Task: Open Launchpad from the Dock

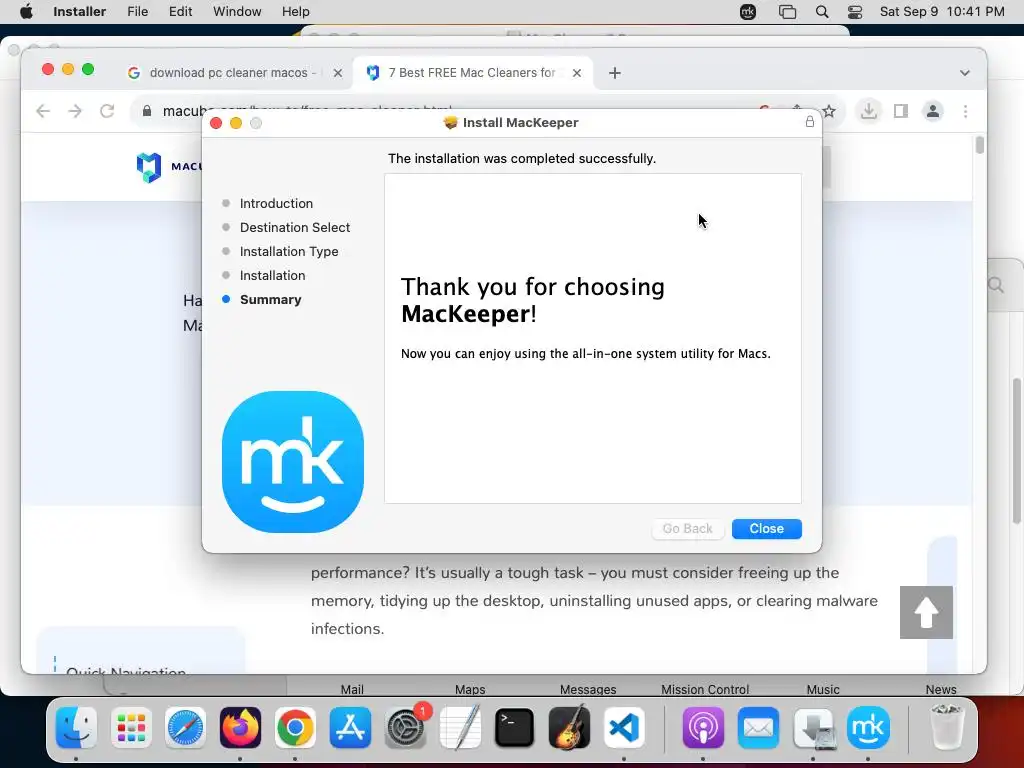Action: (131, 728)
